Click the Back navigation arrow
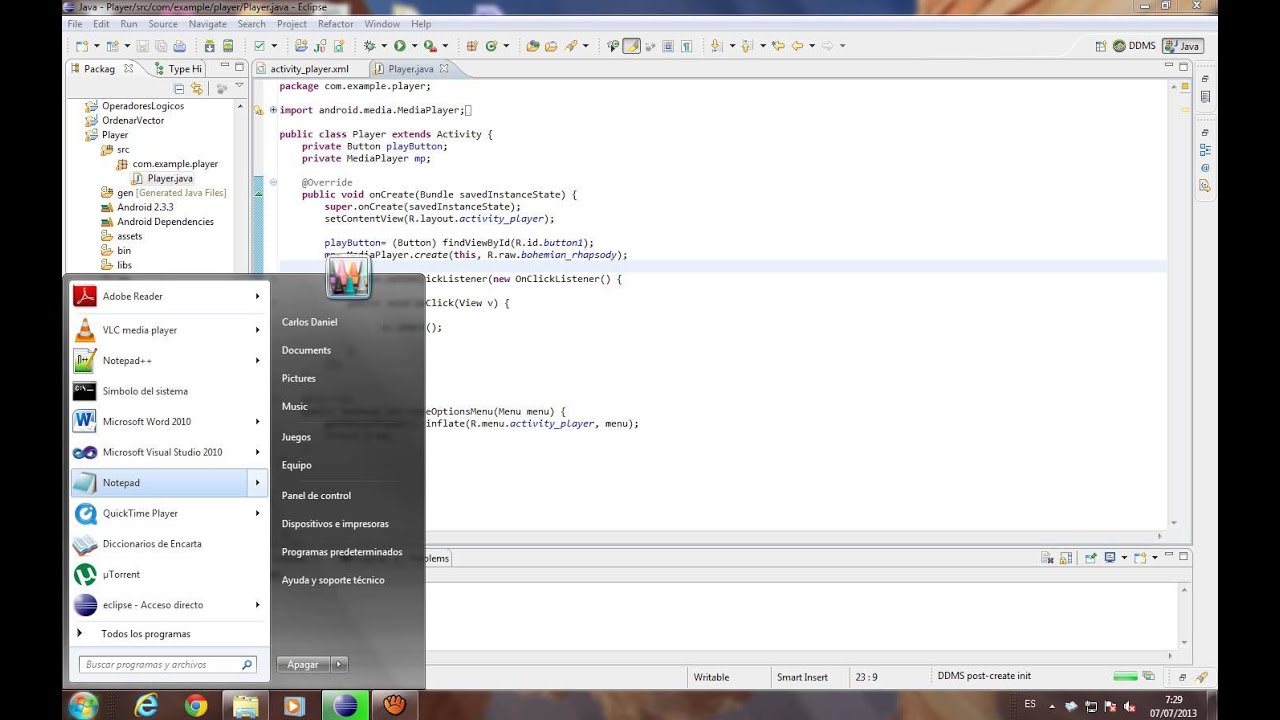Image resolution: width=1280 pixels, height=720 pixels. click(x=798, y=45)
